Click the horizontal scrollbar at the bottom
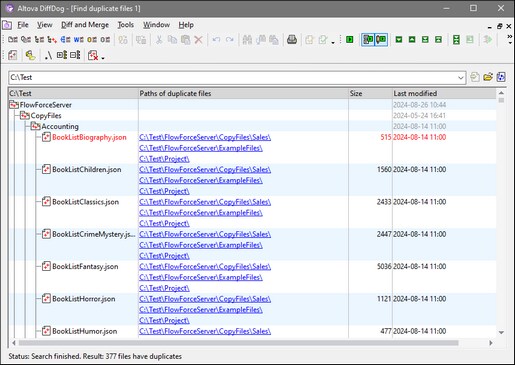Screen dimensions: 515x365 [238, 343]
